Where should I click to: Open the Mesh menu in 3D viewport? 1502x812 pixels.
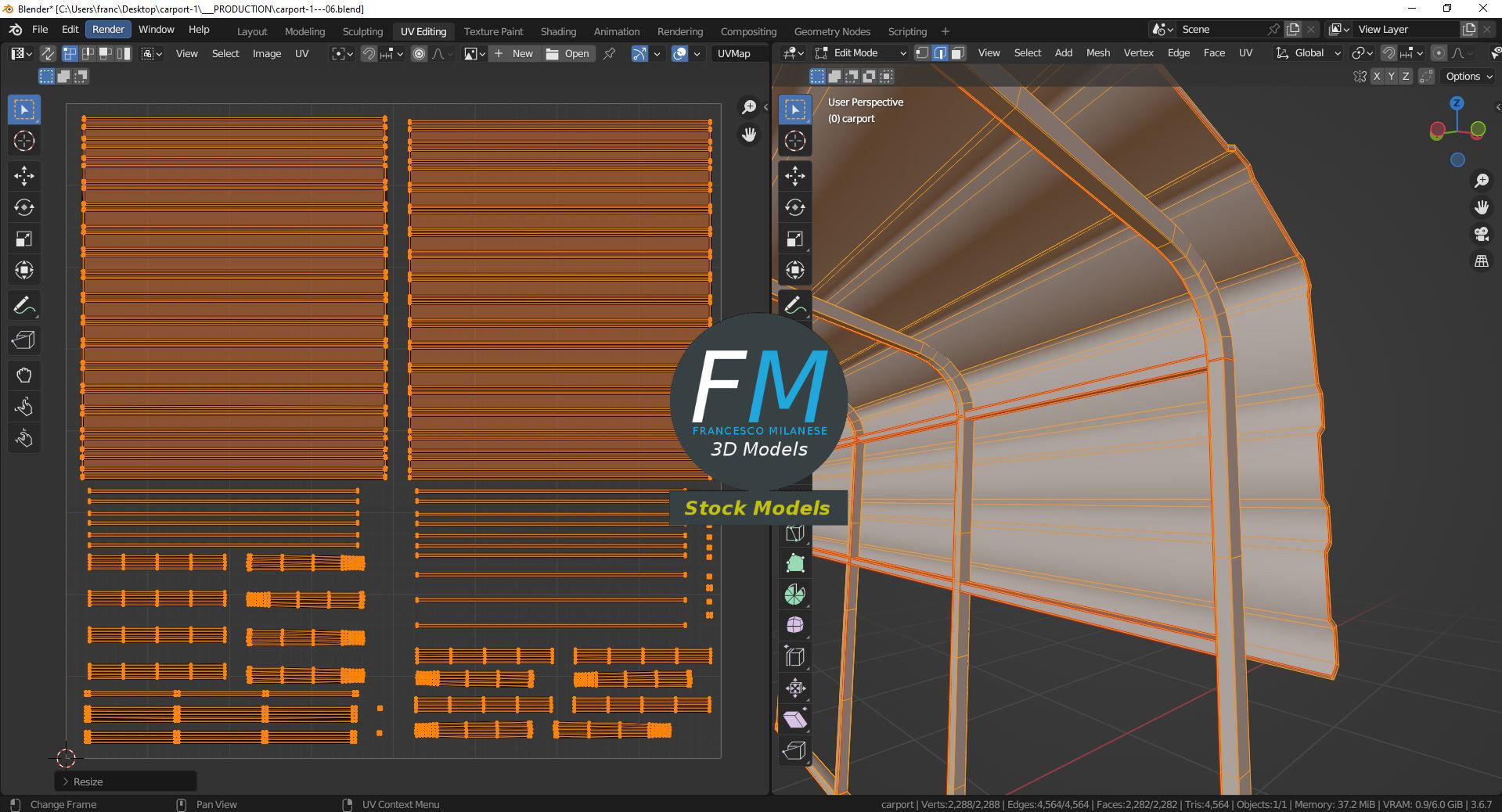pos(1097,52)
